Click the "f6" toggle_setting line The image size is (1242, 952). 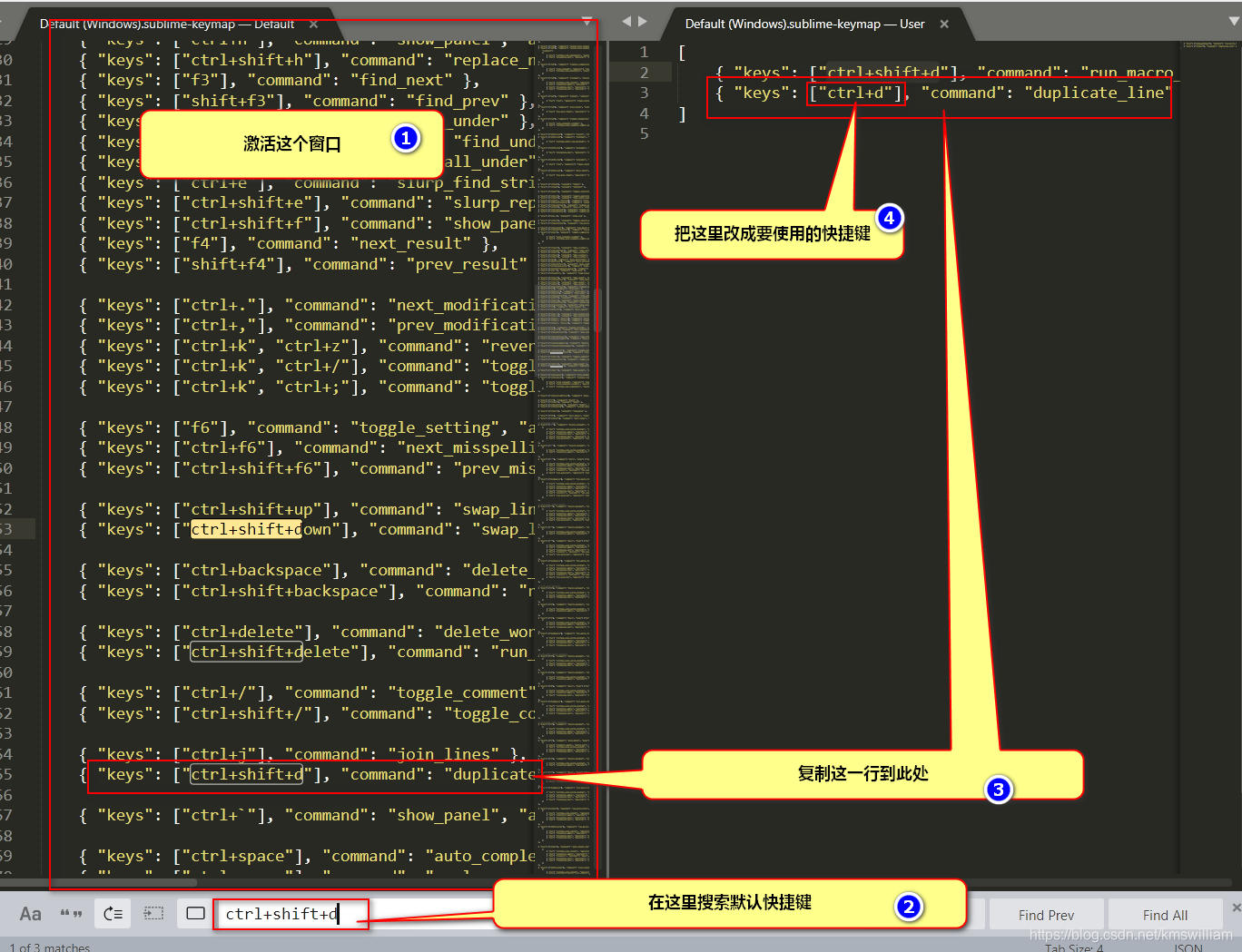pos(307,427)
